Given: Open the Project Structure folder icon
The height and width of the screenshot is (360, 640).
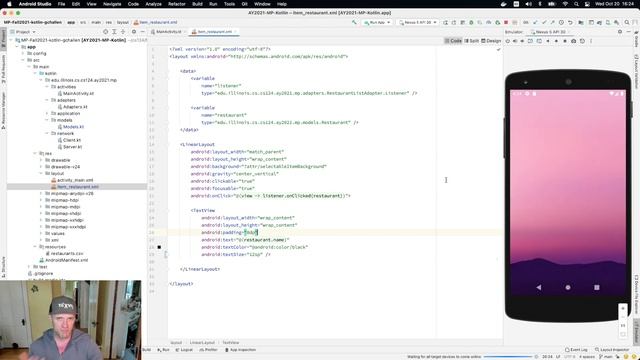Looking at the screenshot, I should click(x=581, y=22).
